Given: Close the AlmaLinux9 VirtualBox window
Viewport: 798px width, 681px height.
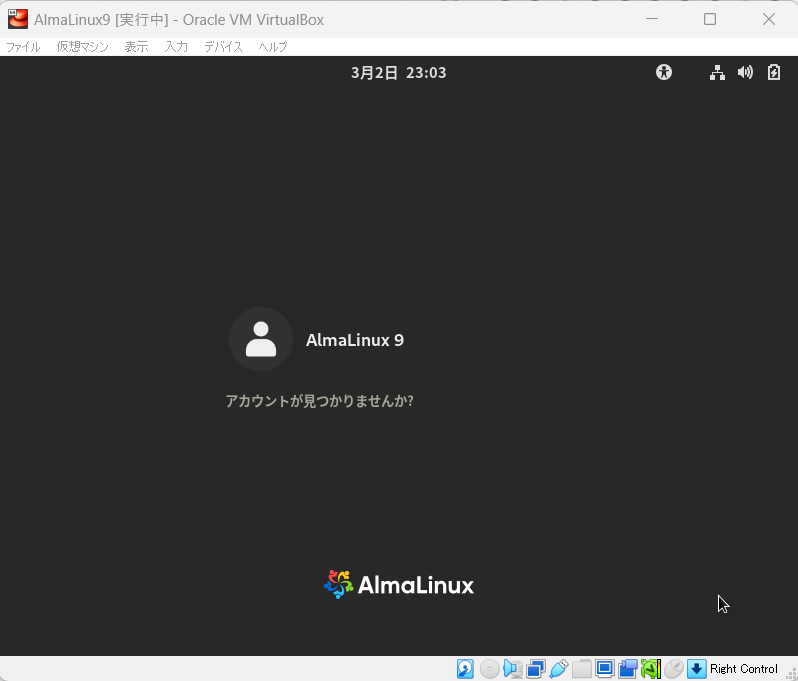Looking at the screenshot, I should click(769, 19).
